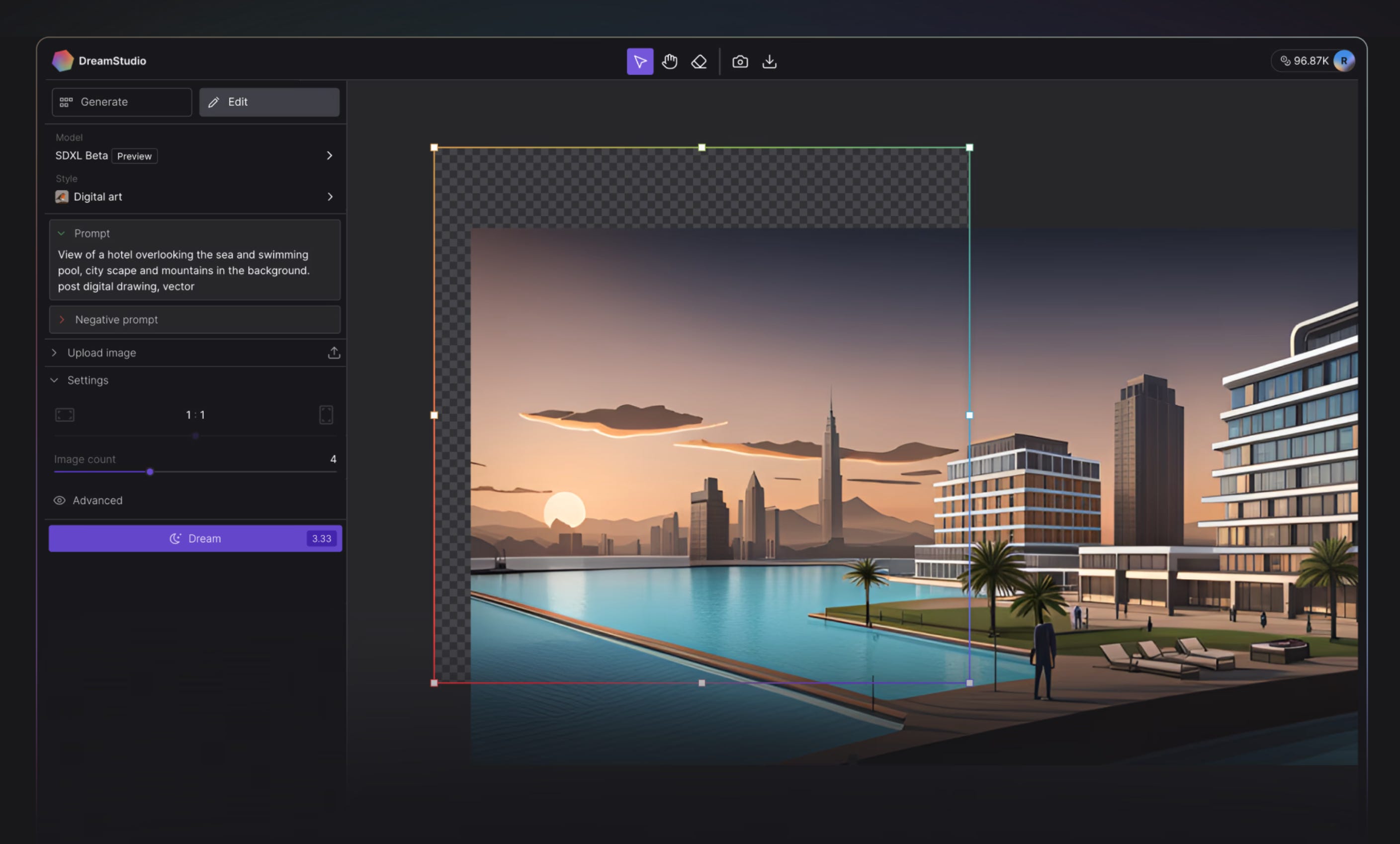Click the top-center selection handle

pos(701,148)
